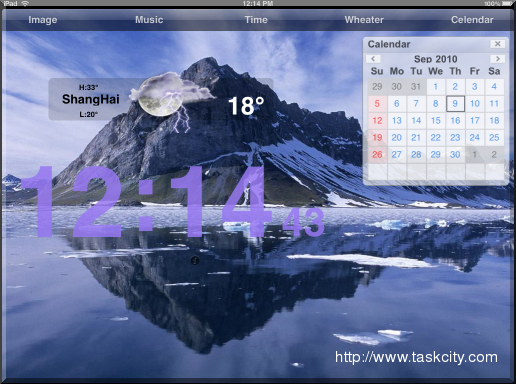The width and height of the screenshot is (516, 384).
Task: Open the Image menu
Action: [43, 20]
